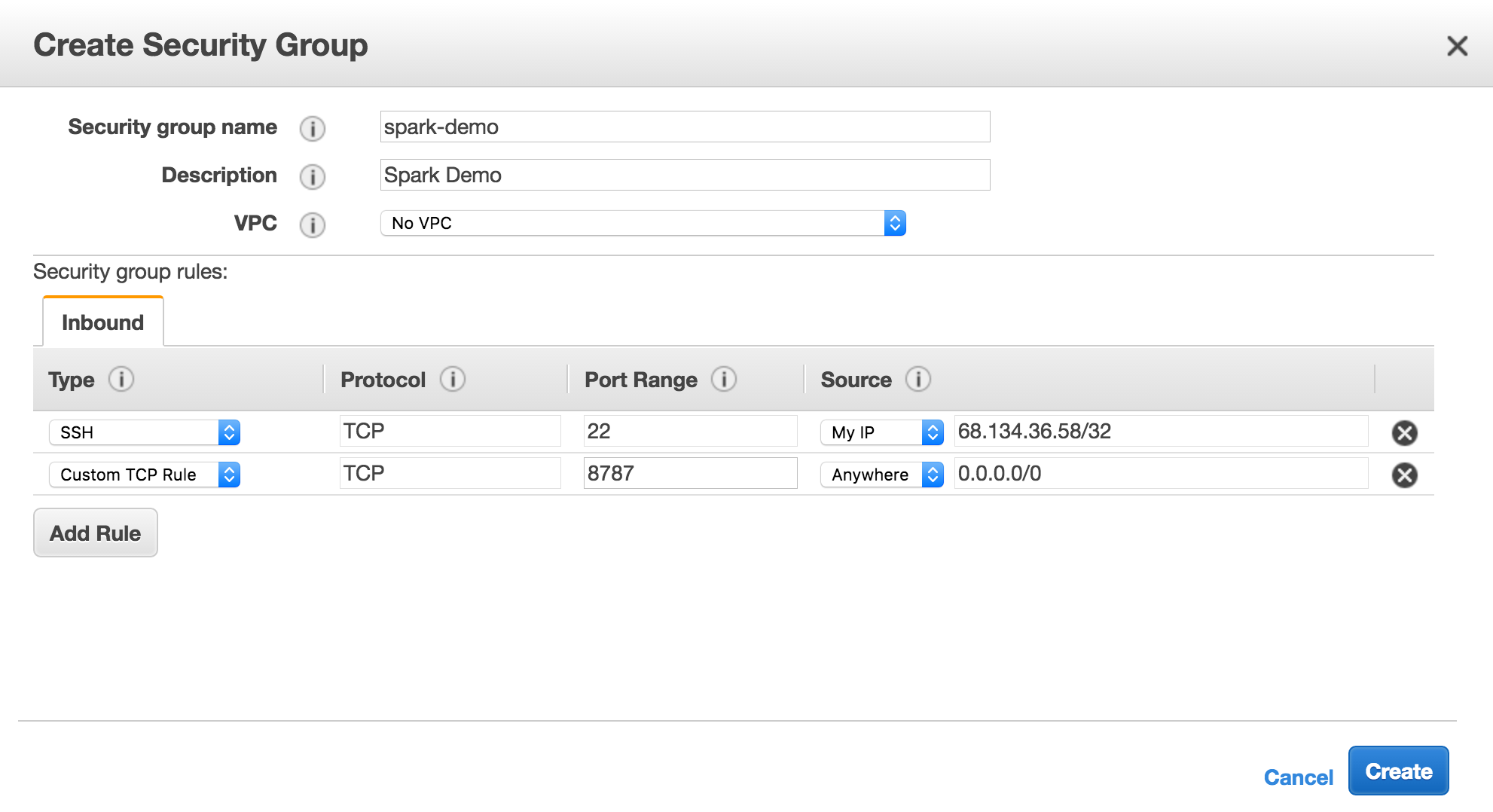Open the Anywhere source dropdown
This screenshot has width=1493, height=812.
pyautogui.click(x=881, y=475)
